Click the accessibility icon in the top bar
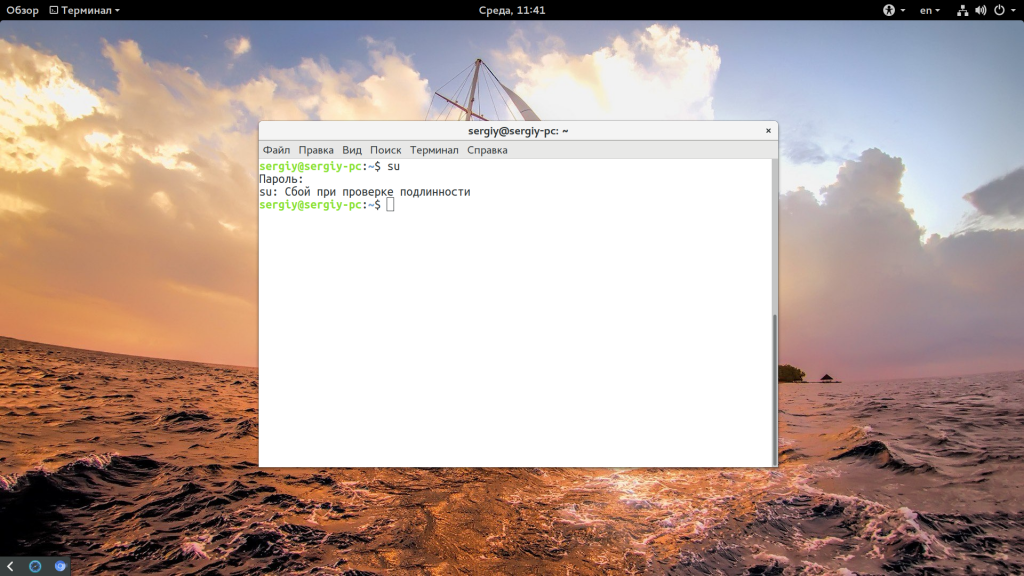The image size is (1024, 576). tap(890, 10)
